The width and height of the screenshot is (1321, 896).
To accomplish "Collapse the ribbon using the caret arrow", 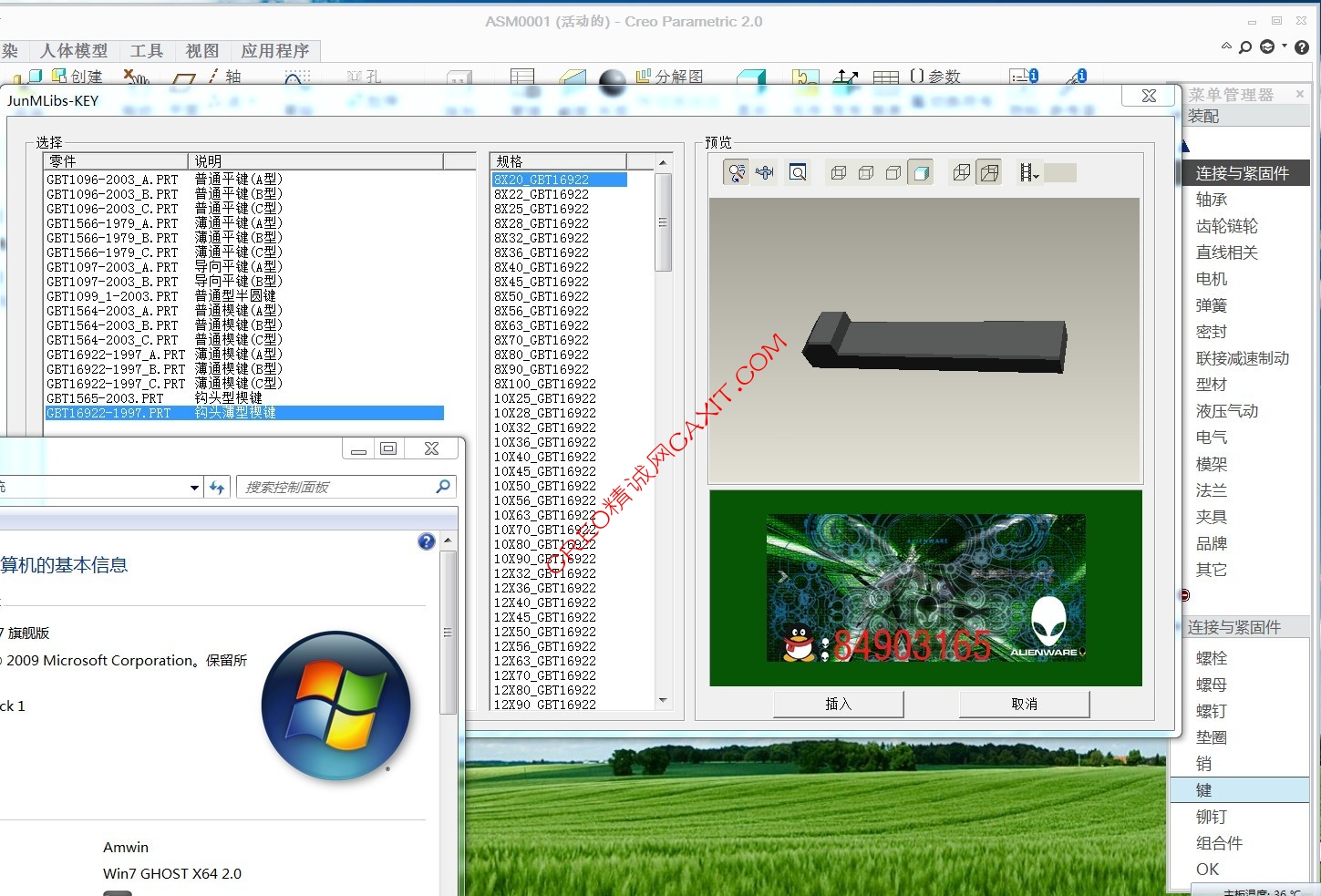I will click(1226, 46).
